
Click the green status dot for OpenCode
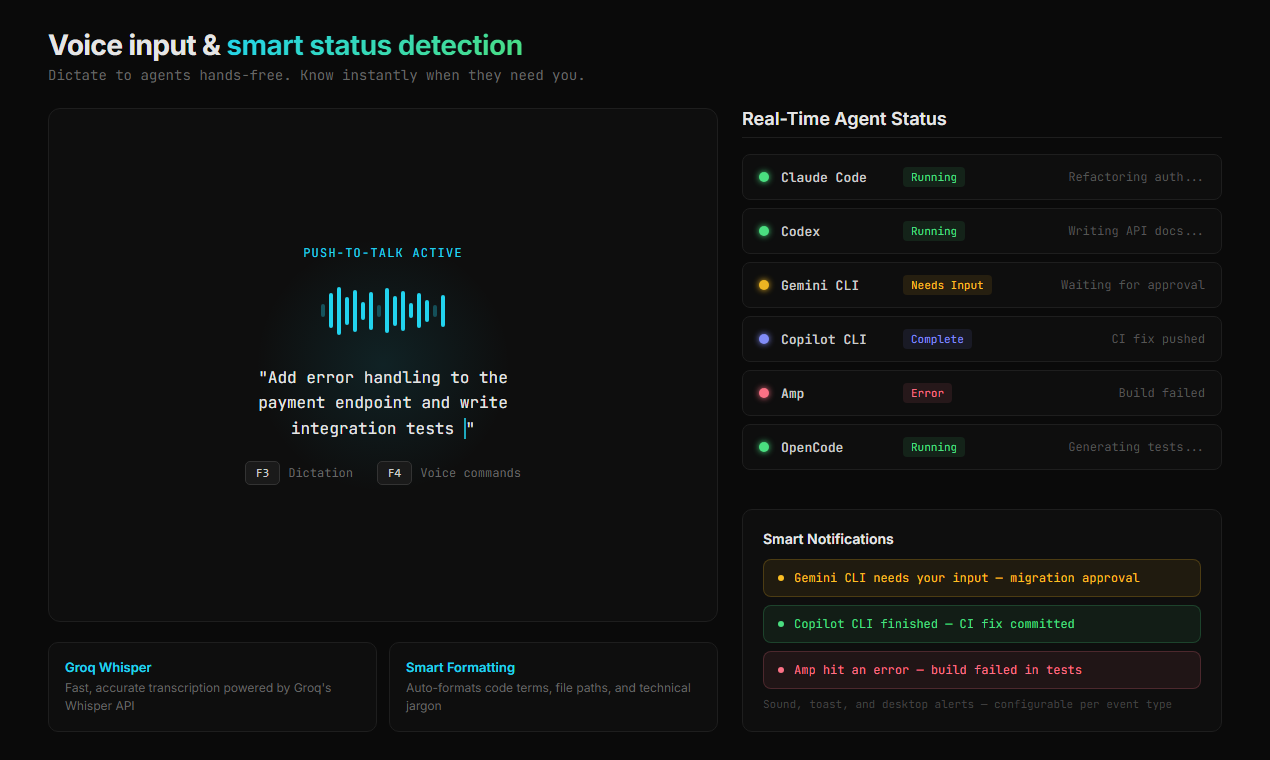tap(764, 447)
